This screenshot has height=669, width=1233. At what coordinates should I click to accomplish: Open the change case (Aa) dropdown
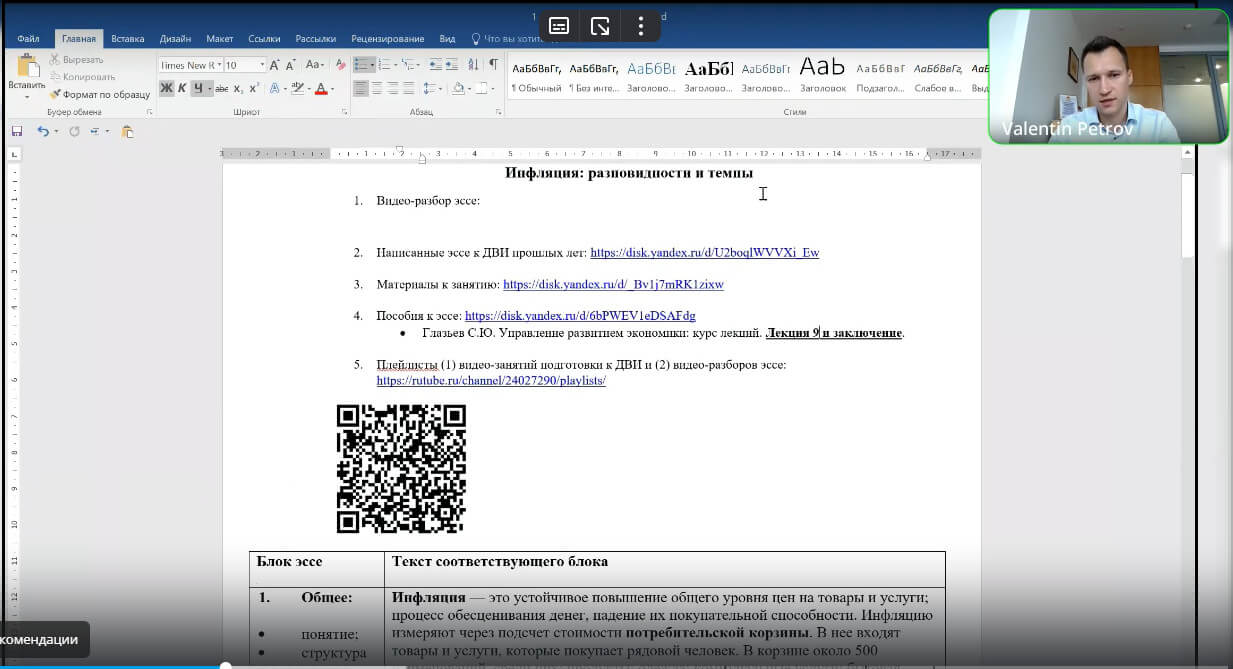pos(315,64)
